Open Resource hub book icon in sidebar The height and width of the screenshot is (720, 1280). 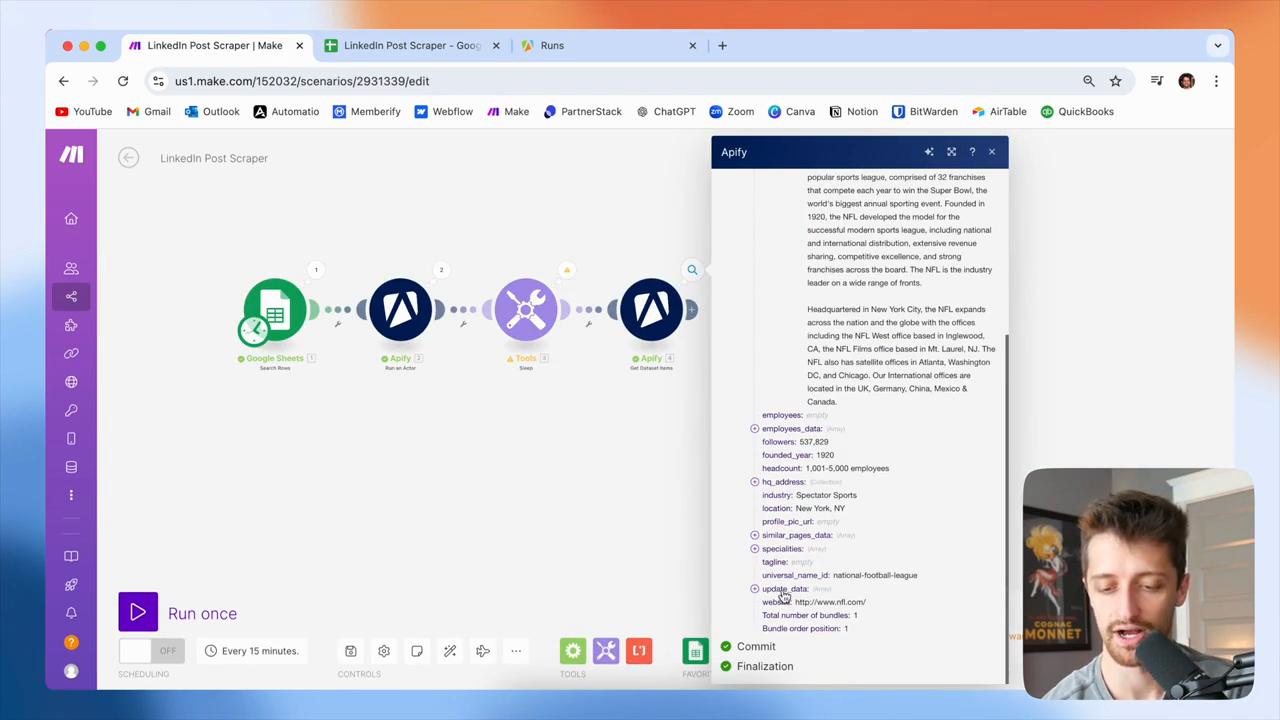[x=71, y=556]
